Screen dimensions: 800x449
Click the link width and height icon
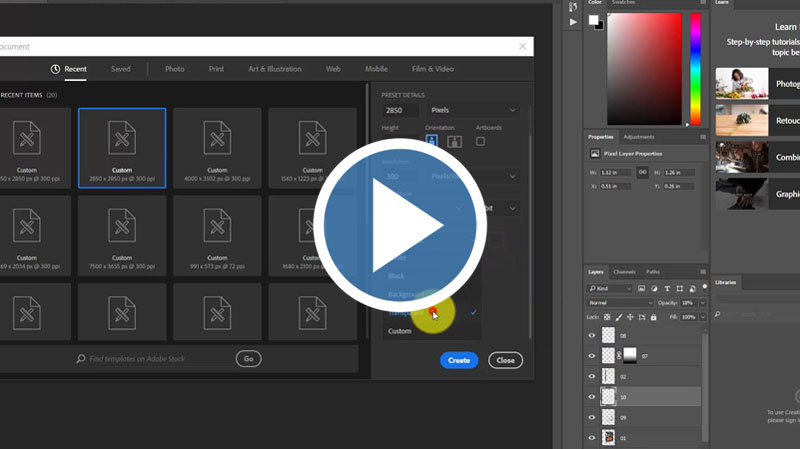pos(642,172)
